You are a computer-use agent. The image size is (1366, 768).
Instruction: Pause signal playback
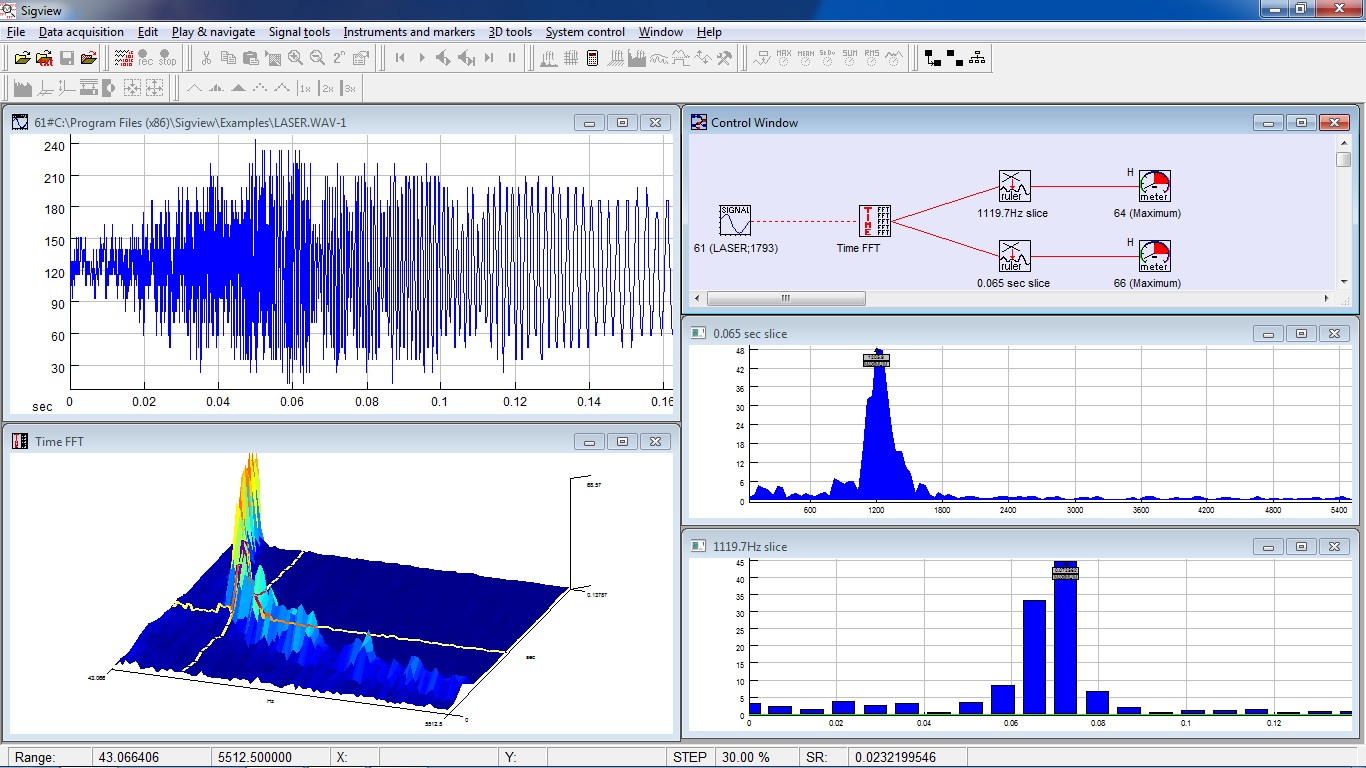(511, 57)
